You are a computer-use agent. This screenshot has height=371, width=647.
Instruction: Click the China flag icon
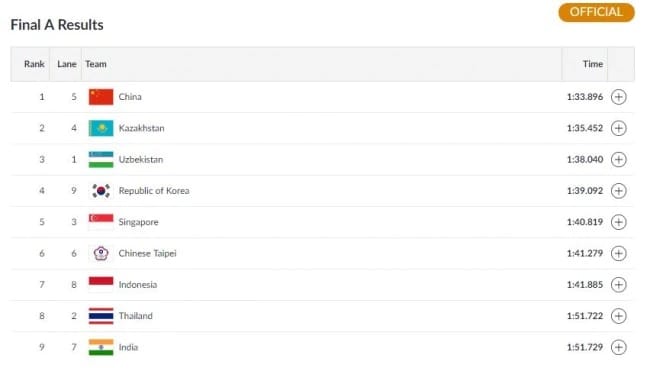pos(101,97)
